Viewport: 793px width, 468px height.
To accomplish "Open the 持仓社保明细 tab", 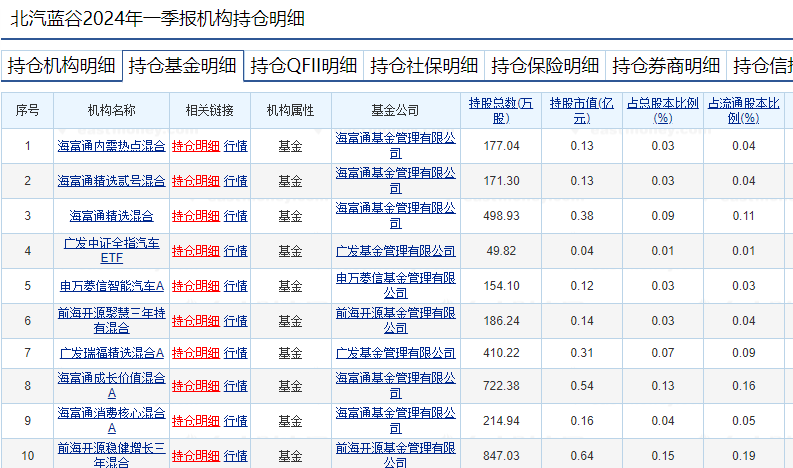I will tap(424, 66).
